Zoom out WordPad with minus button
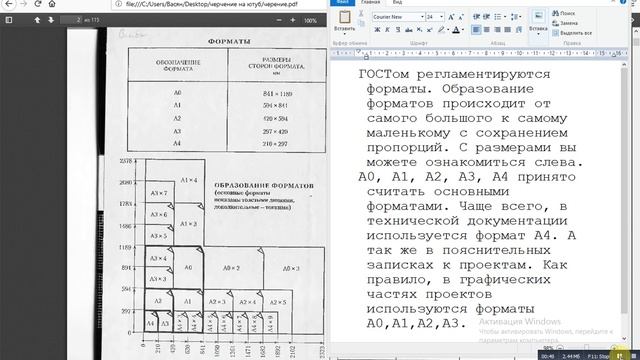The height and width of the screenshot is (360, 640). (560, 348)
